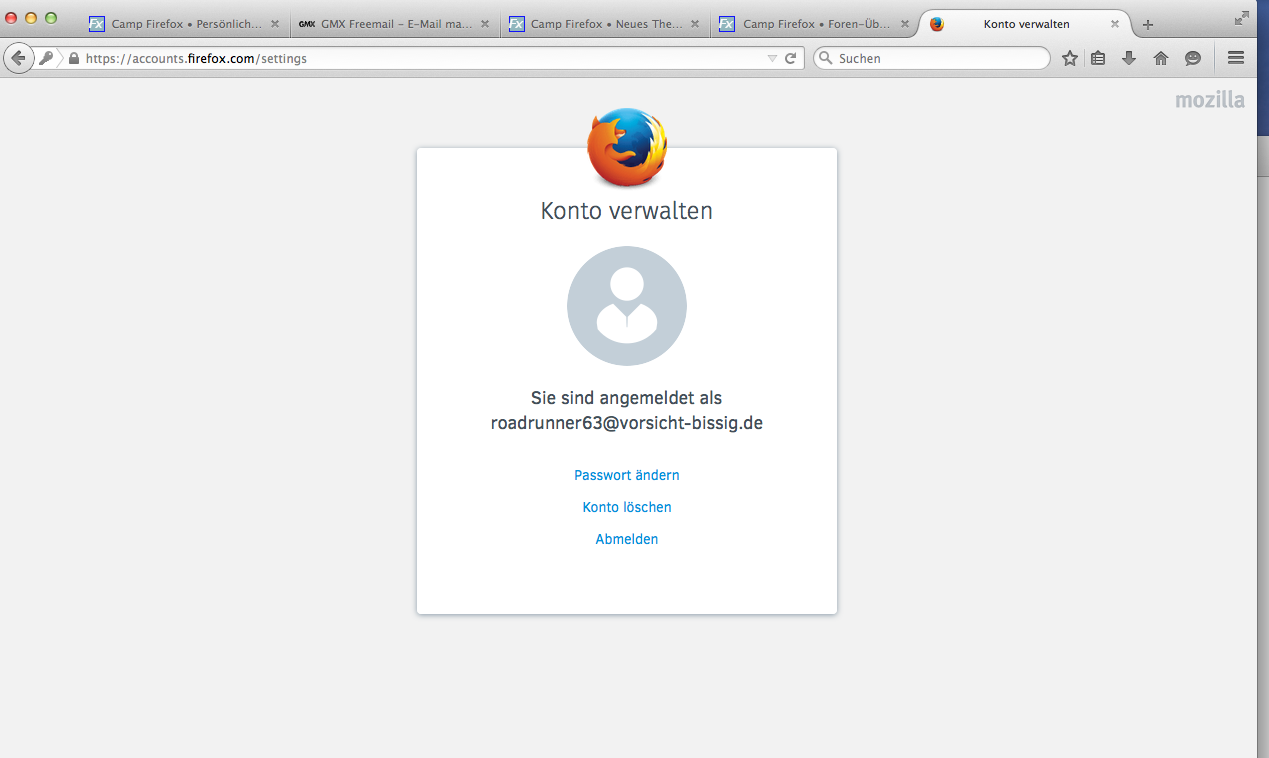Open the hamburger menu button
The image size is (1269, 758).
pos(1236,58)
